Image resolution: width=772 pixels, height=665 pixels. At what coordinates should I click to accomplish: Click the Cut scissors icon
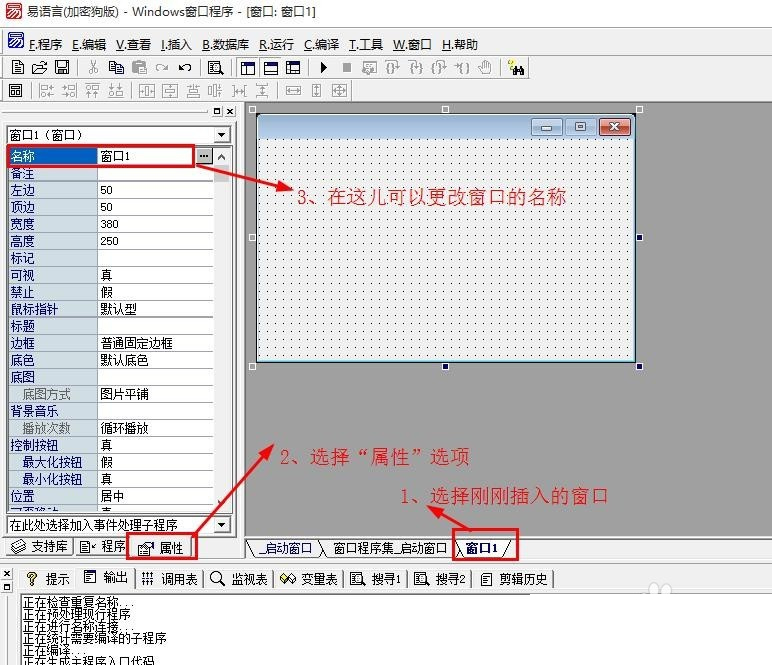[93, 67]
